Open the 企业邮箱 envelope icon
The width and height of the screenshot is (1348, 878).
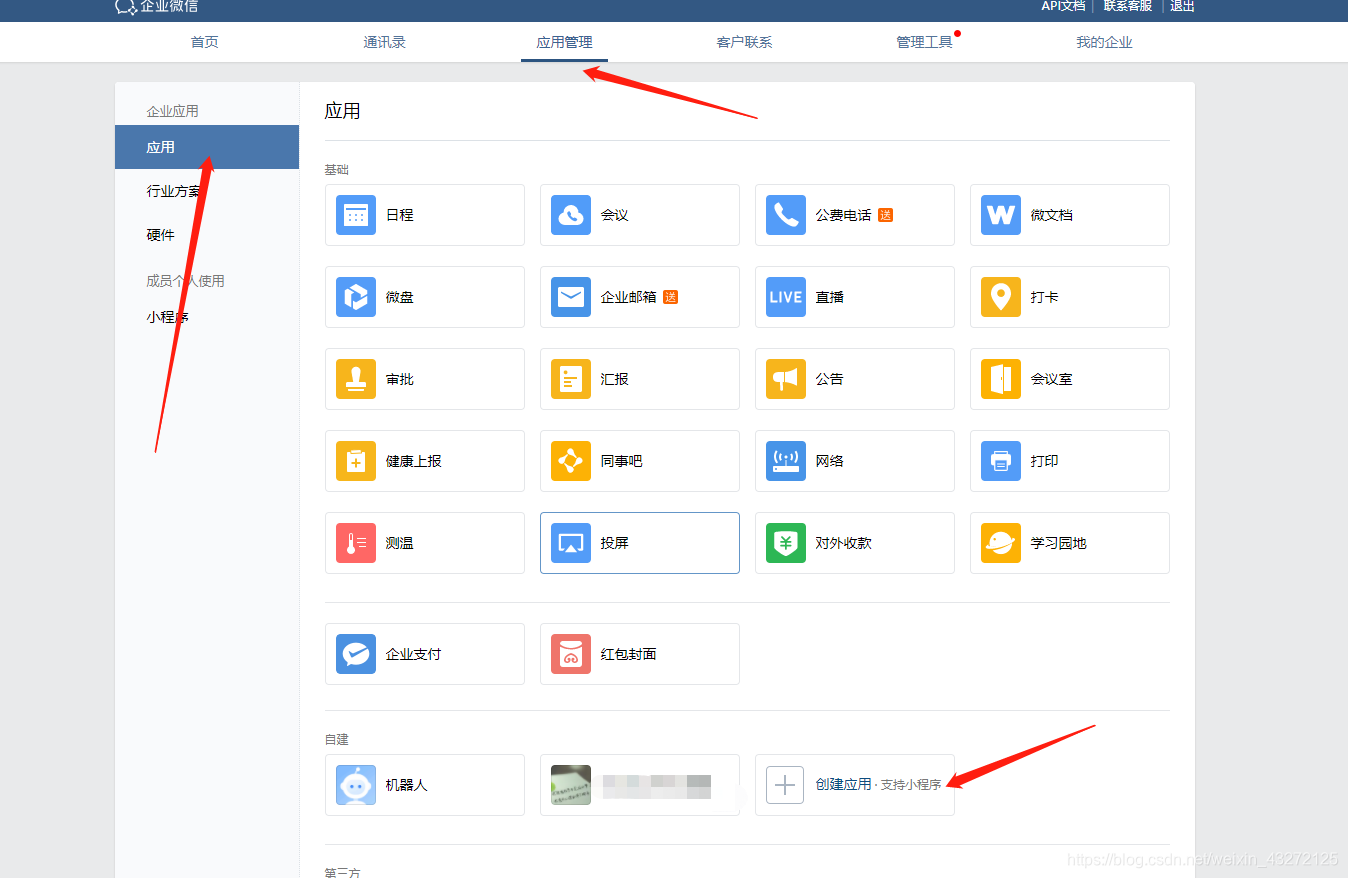[571, 297]
